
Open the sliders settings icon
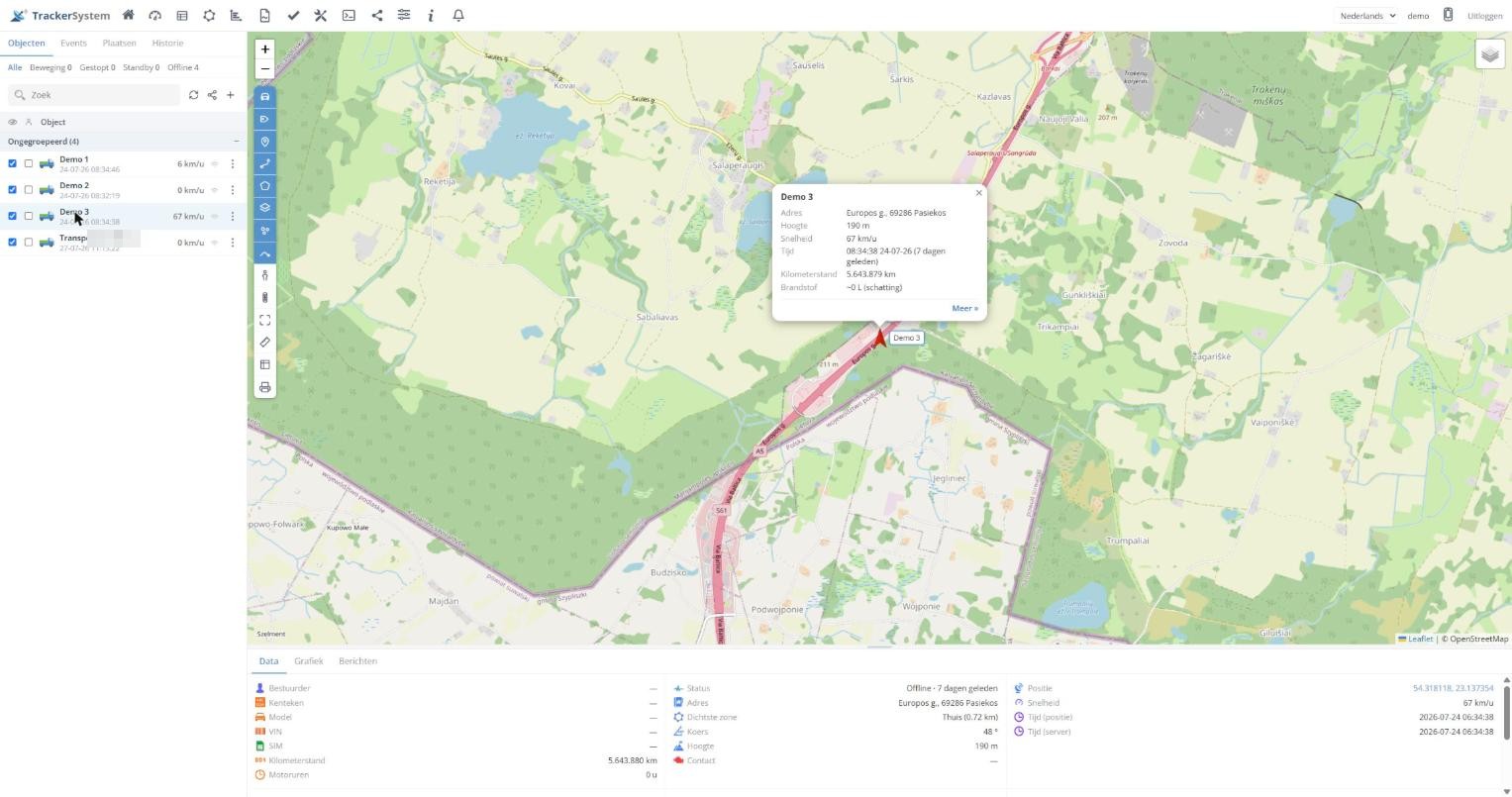(404, 16)
